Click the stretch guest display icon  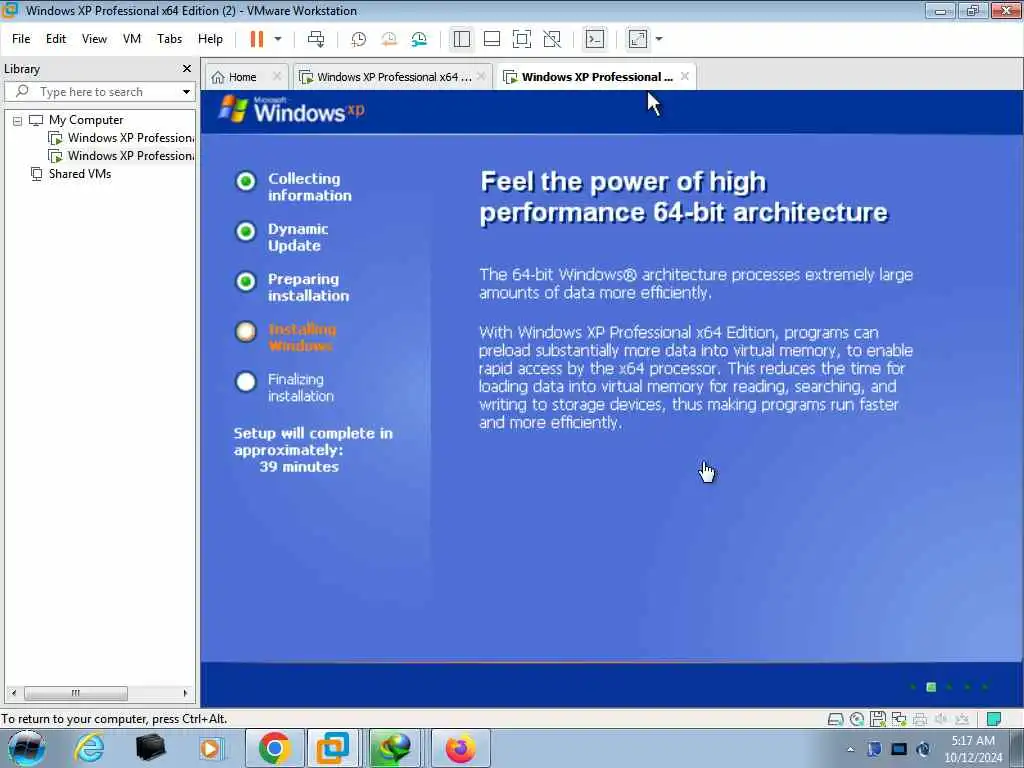(638, 39)
